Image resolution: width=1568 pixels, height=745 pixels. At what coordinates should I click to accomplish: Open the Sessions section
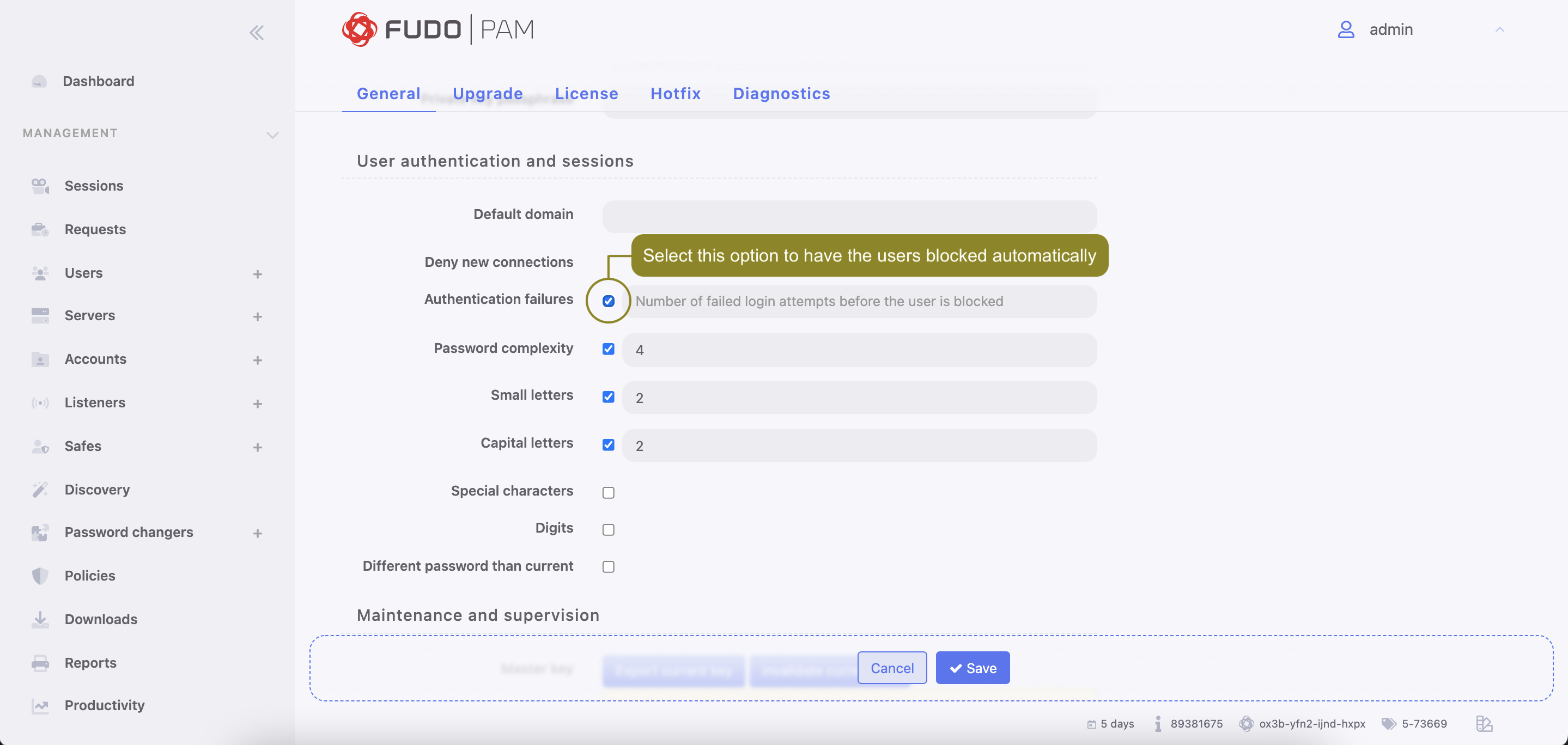94,186
